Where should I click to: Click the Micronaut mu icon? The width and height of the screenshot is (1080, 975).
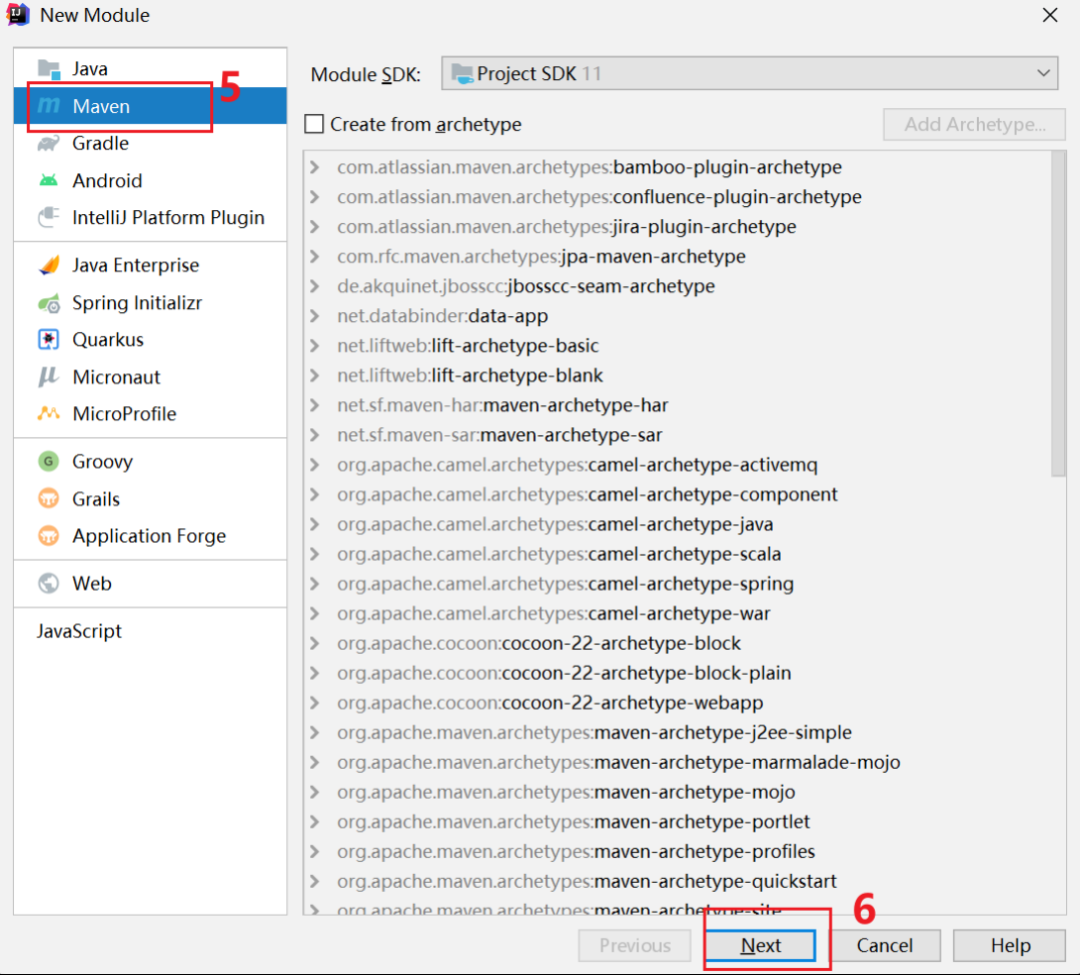click(x=49, y=377)
